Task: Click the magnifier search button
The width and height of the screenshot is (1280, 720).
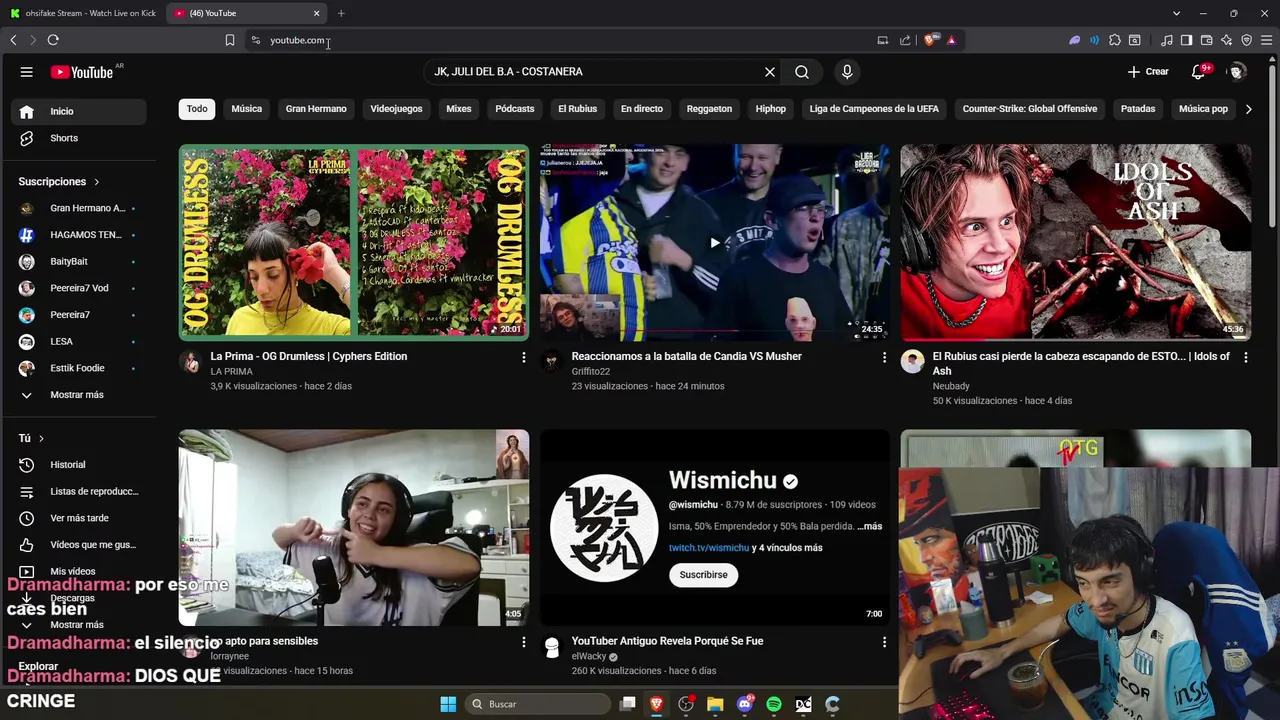Action: coord(802,72)
